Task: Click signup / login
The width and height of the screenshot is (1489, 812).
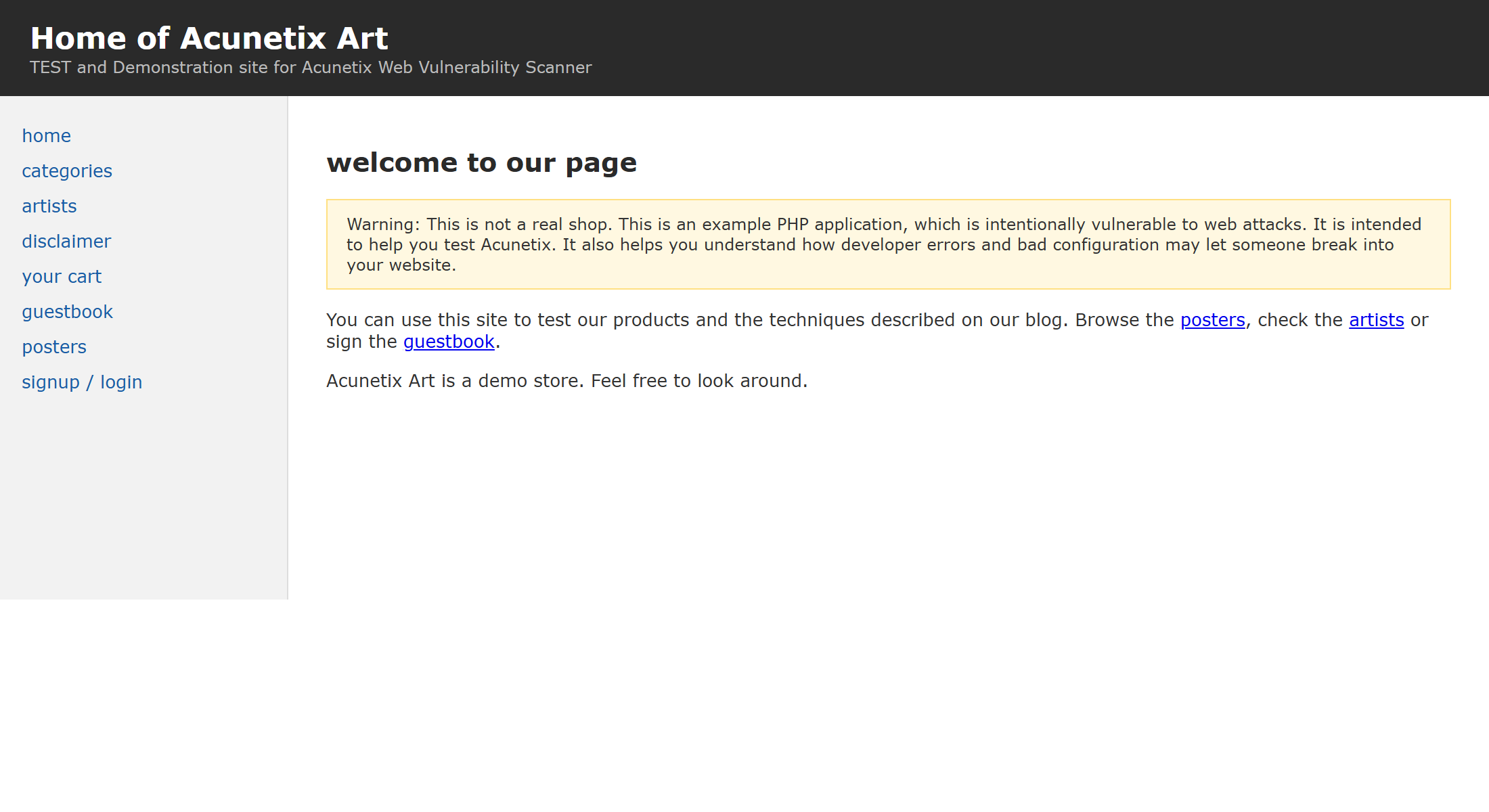Action: coord(82,382)
